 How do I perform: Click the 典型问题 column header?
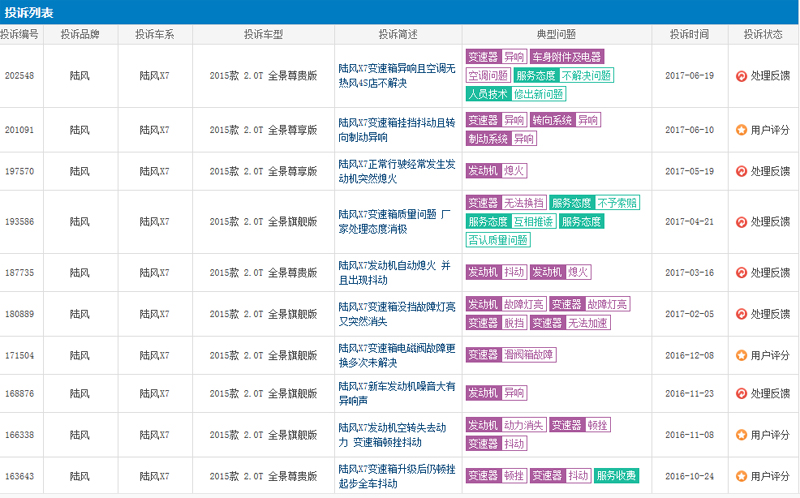tap(556, 34)
